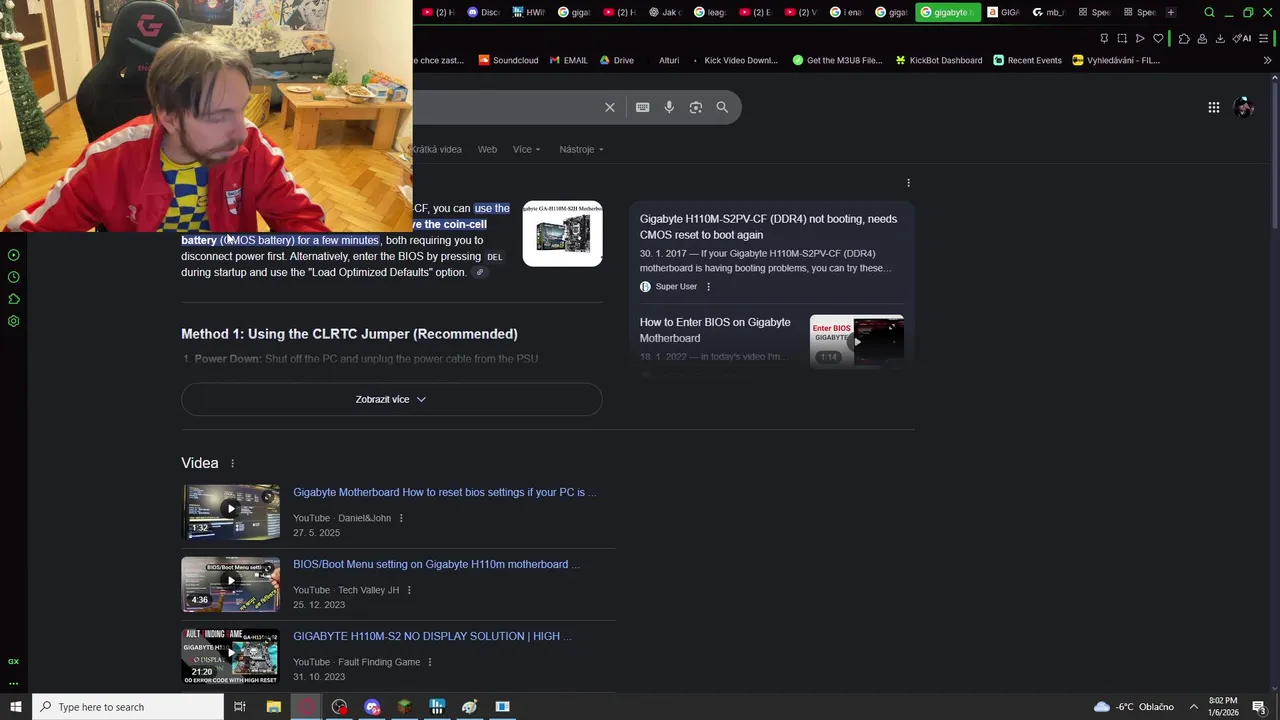This screenshot has width=1280, height=720.
Task: Submit the query using the magnifier icon
Action: tap(722, 107)
